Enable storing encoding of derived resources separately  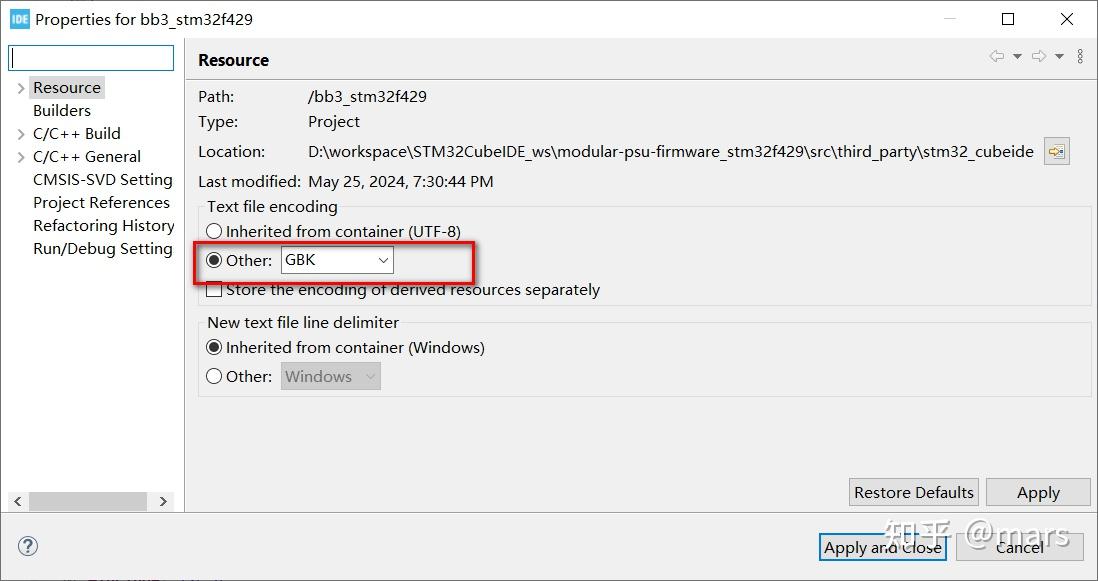214,290
